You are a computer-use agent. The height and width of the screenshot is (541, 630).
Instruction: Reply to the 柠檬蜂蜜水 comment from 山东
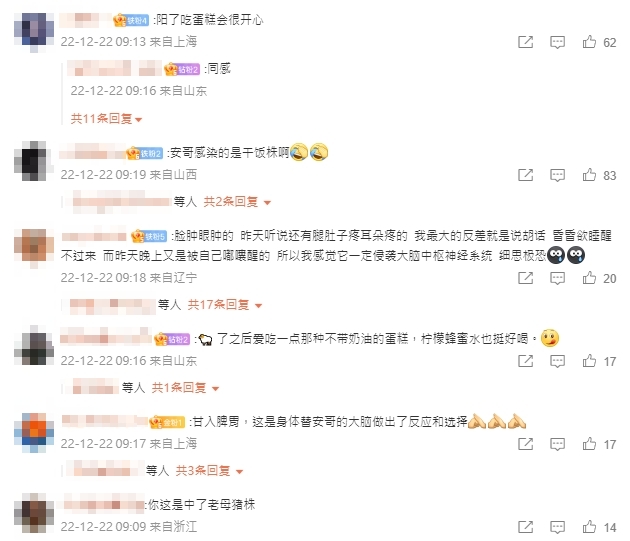(x=557, y=361)
